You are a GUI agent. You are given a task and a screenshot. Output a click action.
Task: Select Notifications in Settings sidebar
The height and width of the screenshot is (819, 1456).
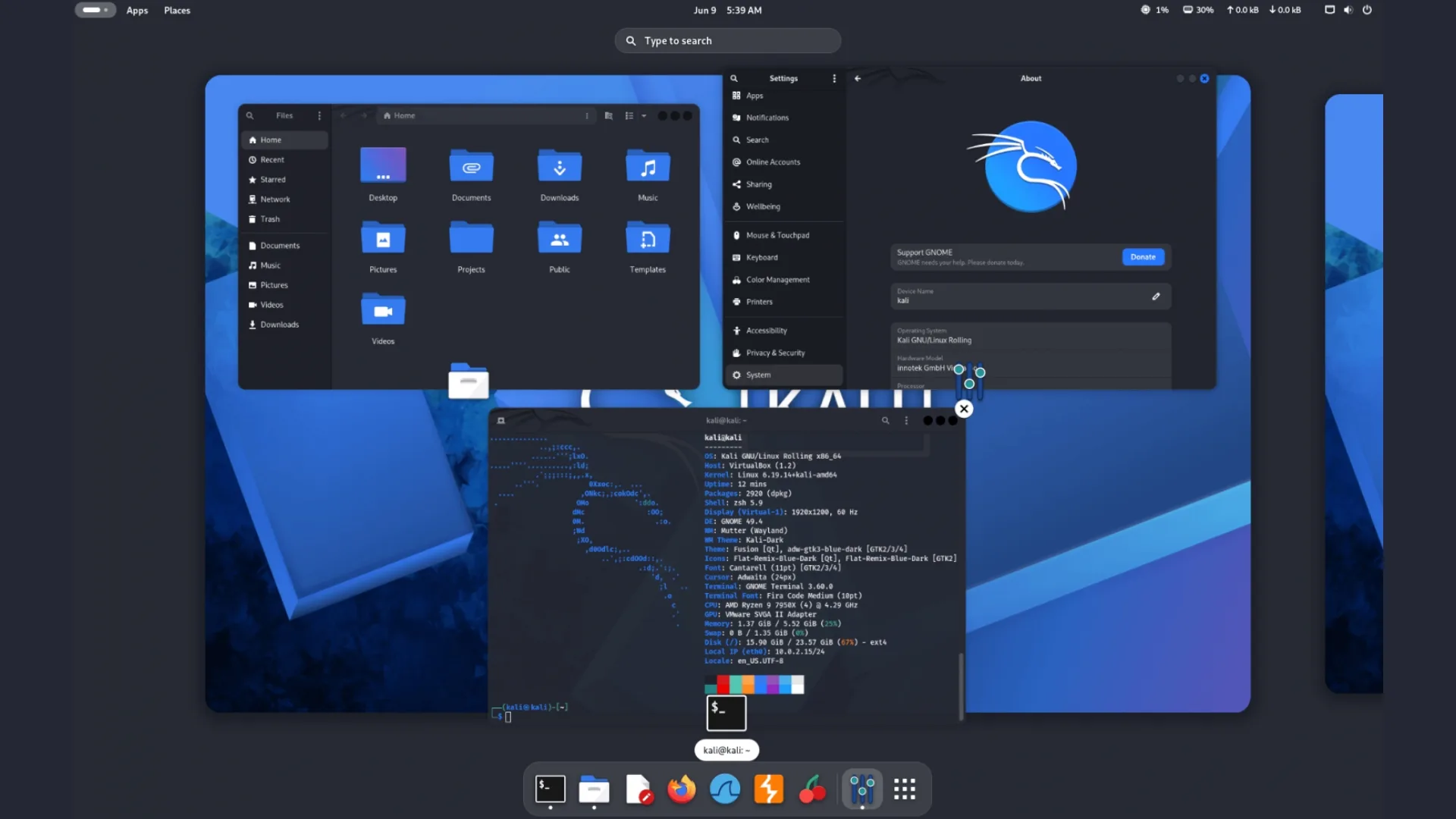(x=784, y=118)
